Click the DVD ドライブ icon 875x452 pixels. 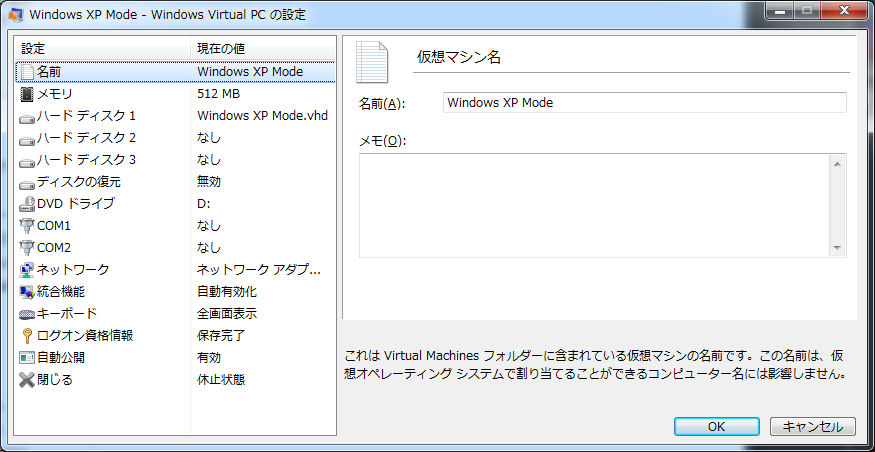click(x=27, y=204)
